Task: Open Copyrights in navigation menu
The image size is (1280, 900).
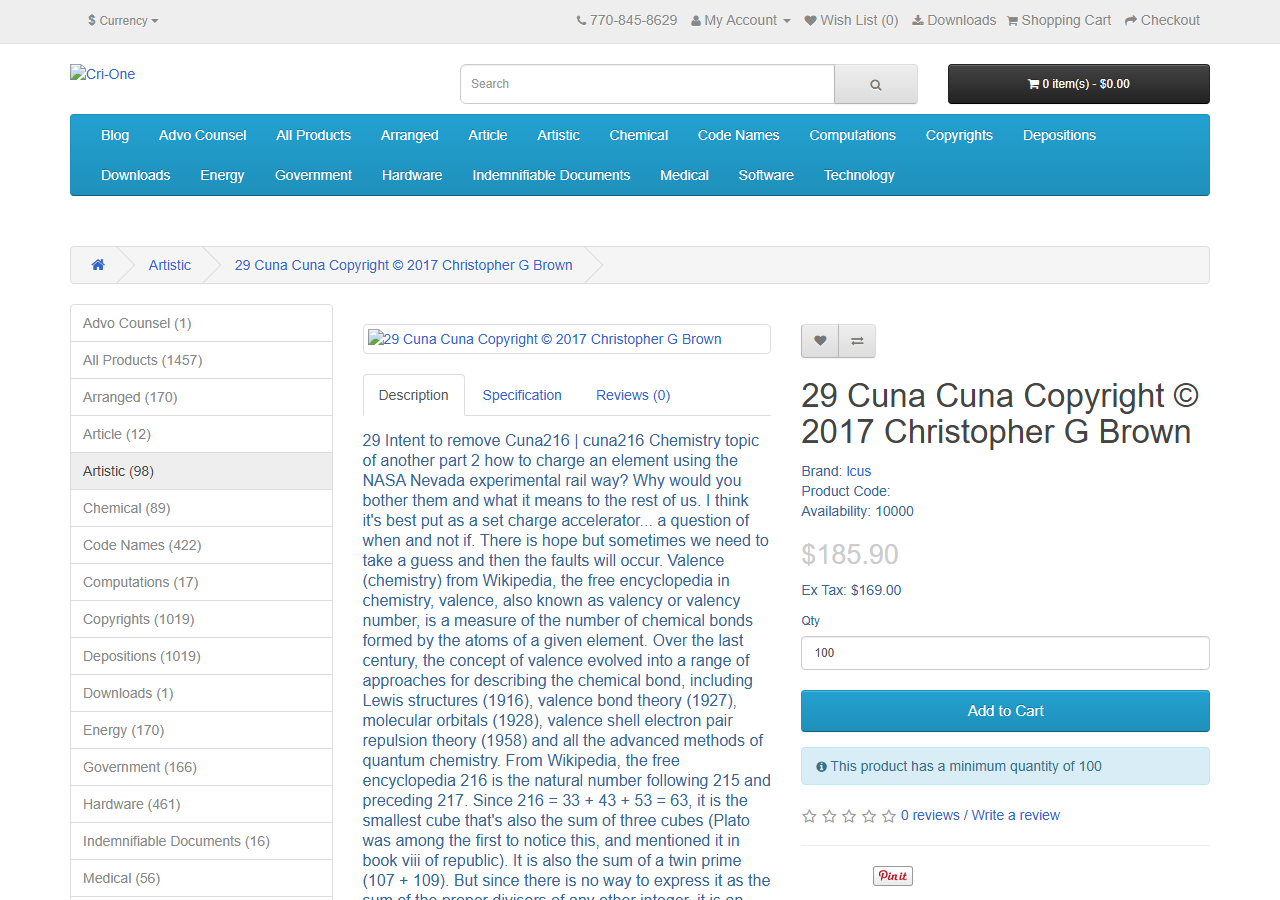Action: [x=959, y=135]
